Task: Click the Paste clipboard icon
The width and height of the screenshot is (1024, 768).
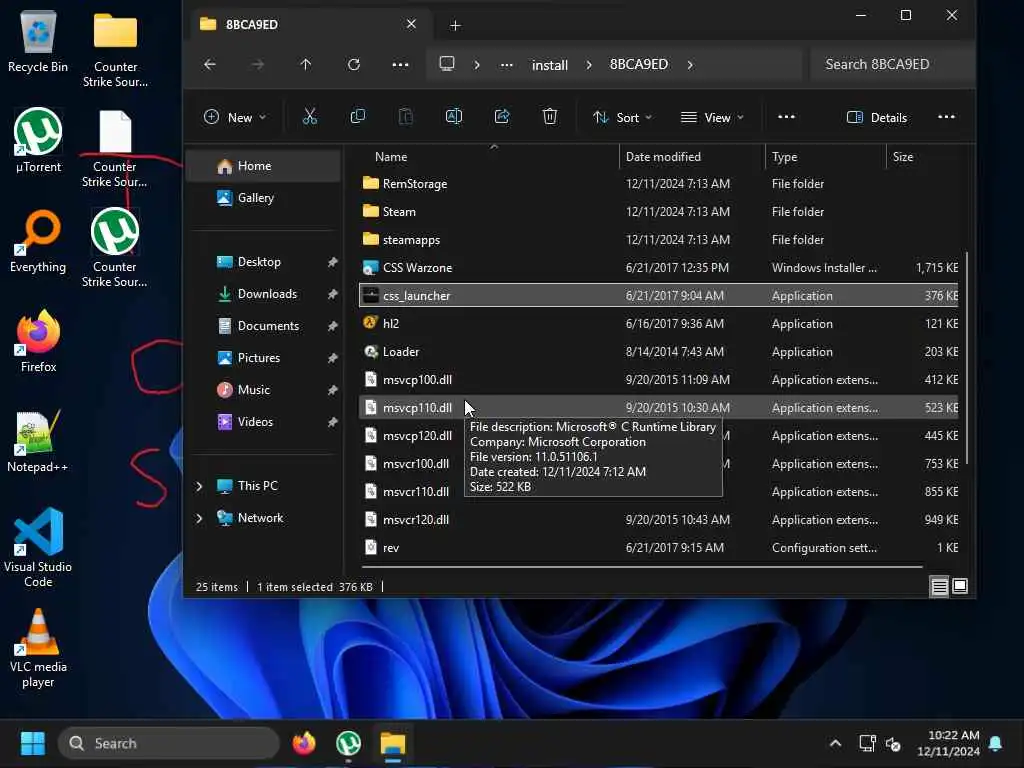Action: pos(406,117)
